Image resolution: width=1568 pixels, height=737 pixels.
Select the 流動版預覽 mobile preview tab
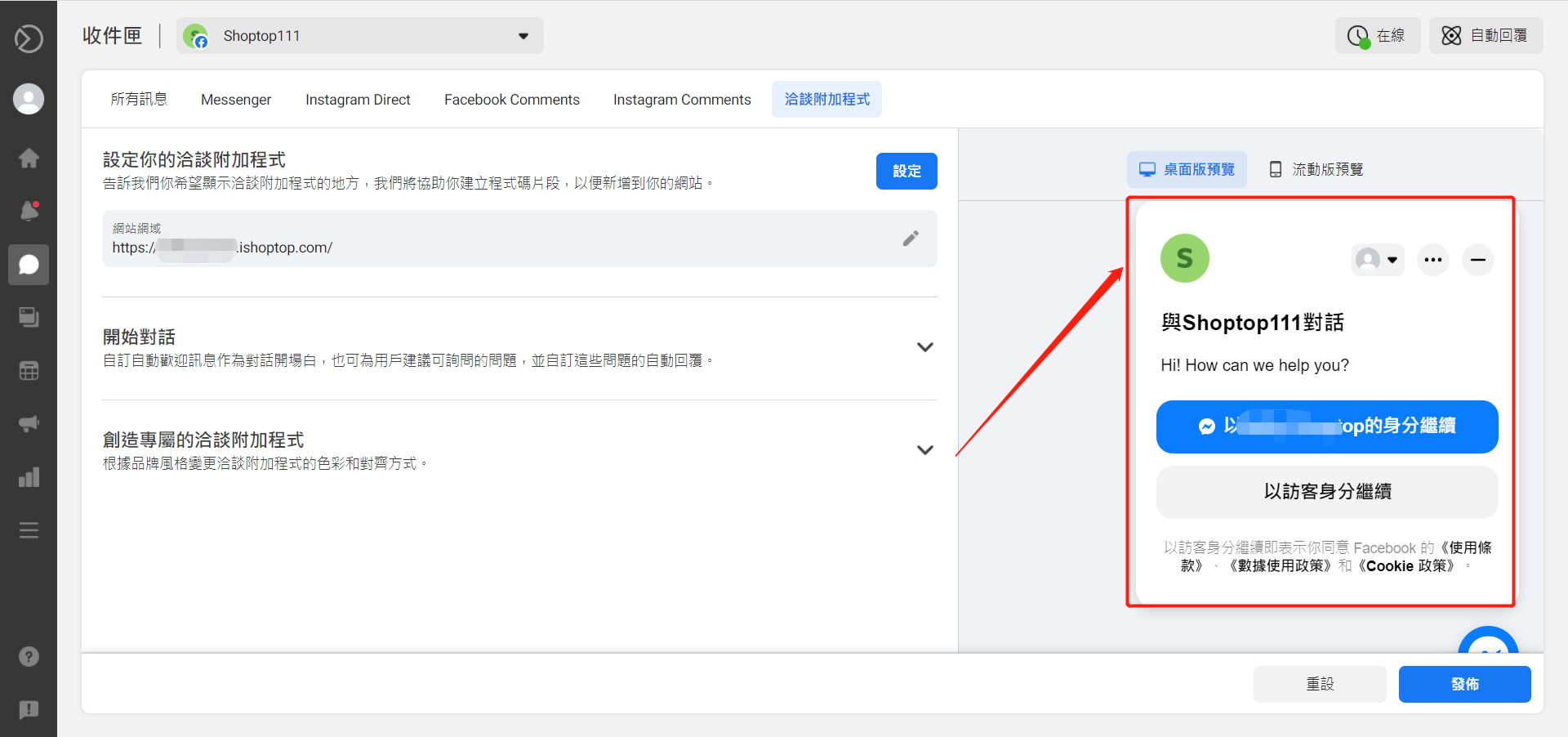click(1316, 169)
